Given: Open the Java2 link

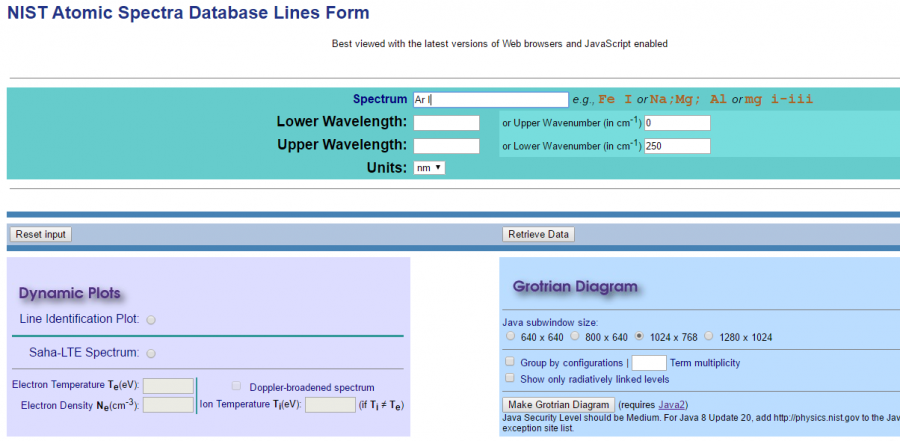Looking at the screenshot, I should click(672, 405).
